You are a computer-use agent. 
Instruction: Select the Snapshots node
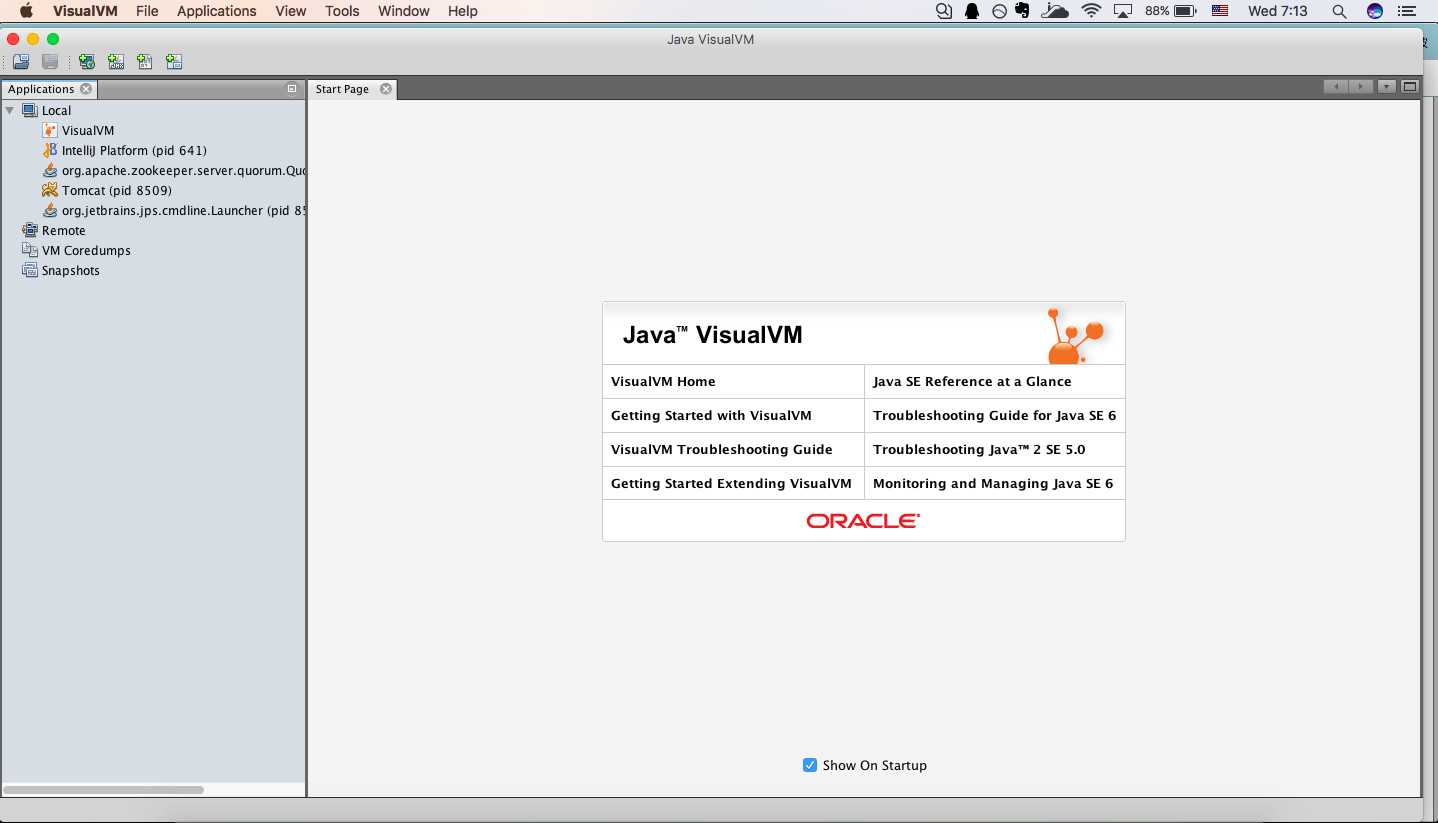tap(71, 271)
